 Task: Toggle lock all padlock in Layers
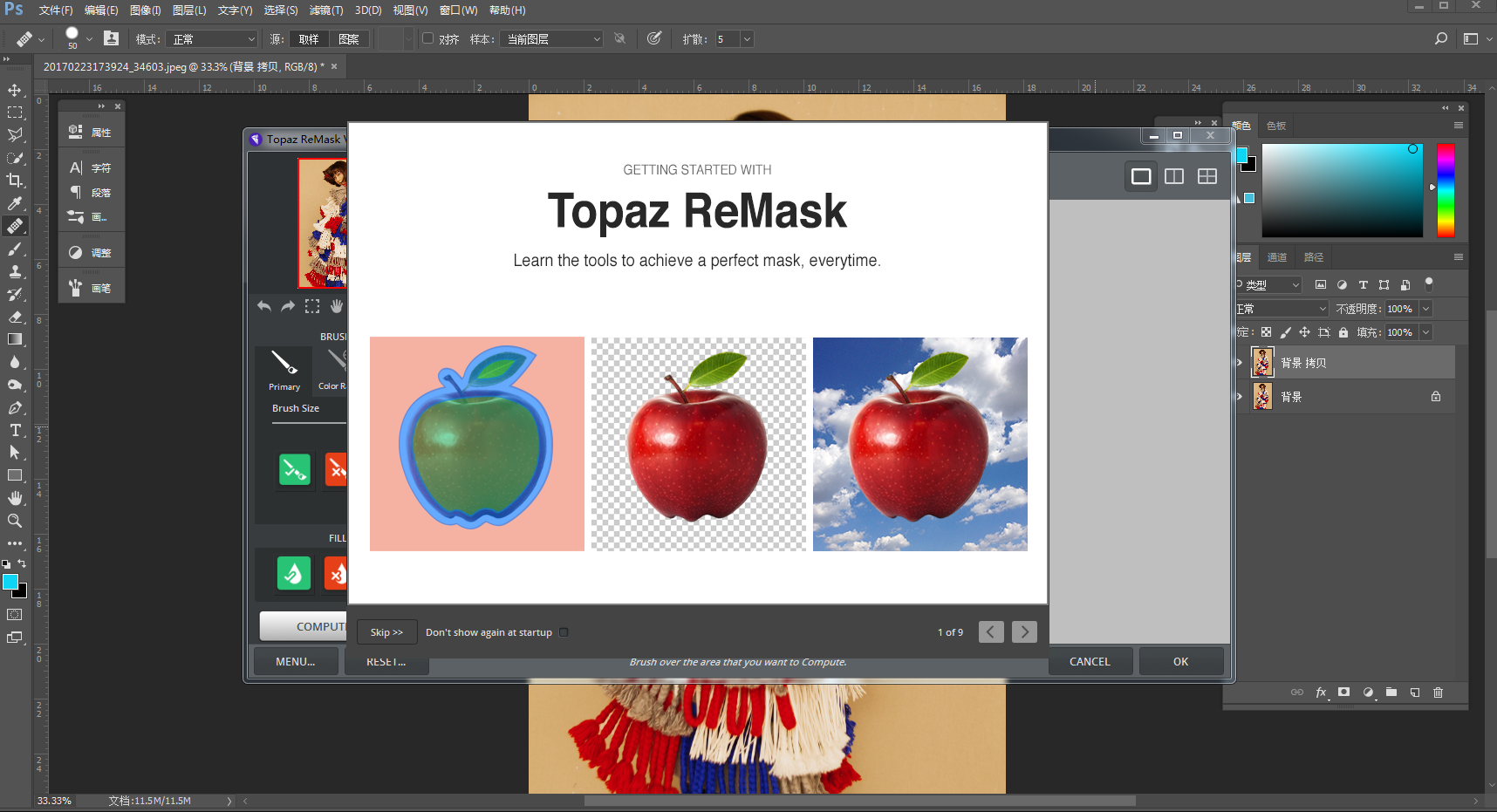tap(1343, 332)
